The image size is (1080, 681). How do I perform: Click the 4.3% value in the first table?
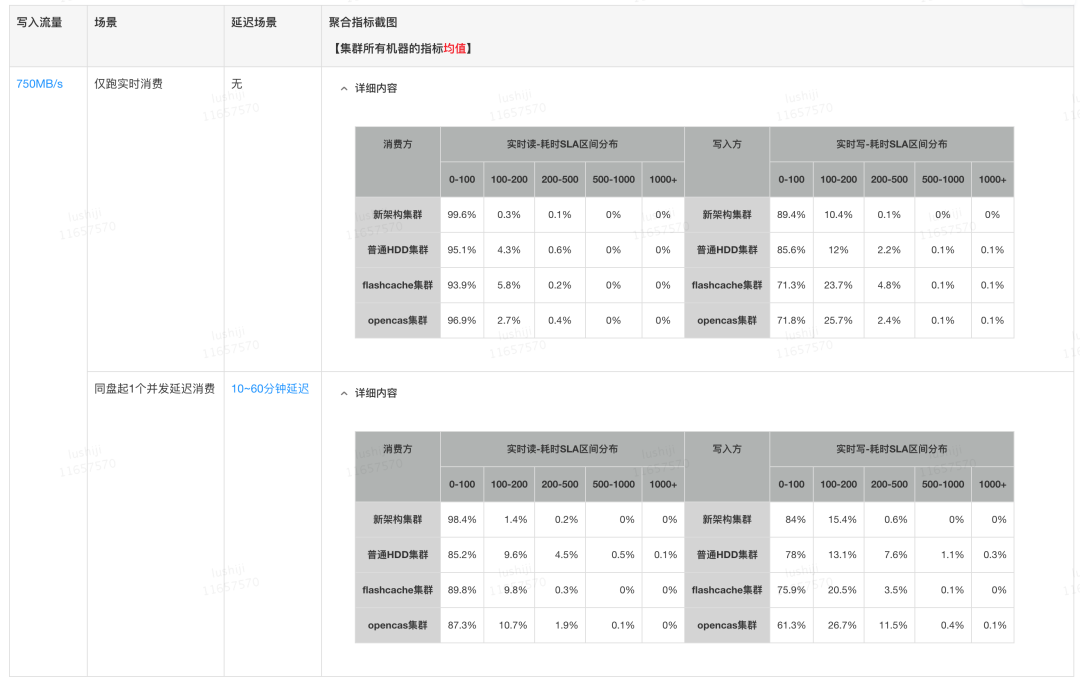(x=509, y=250)
